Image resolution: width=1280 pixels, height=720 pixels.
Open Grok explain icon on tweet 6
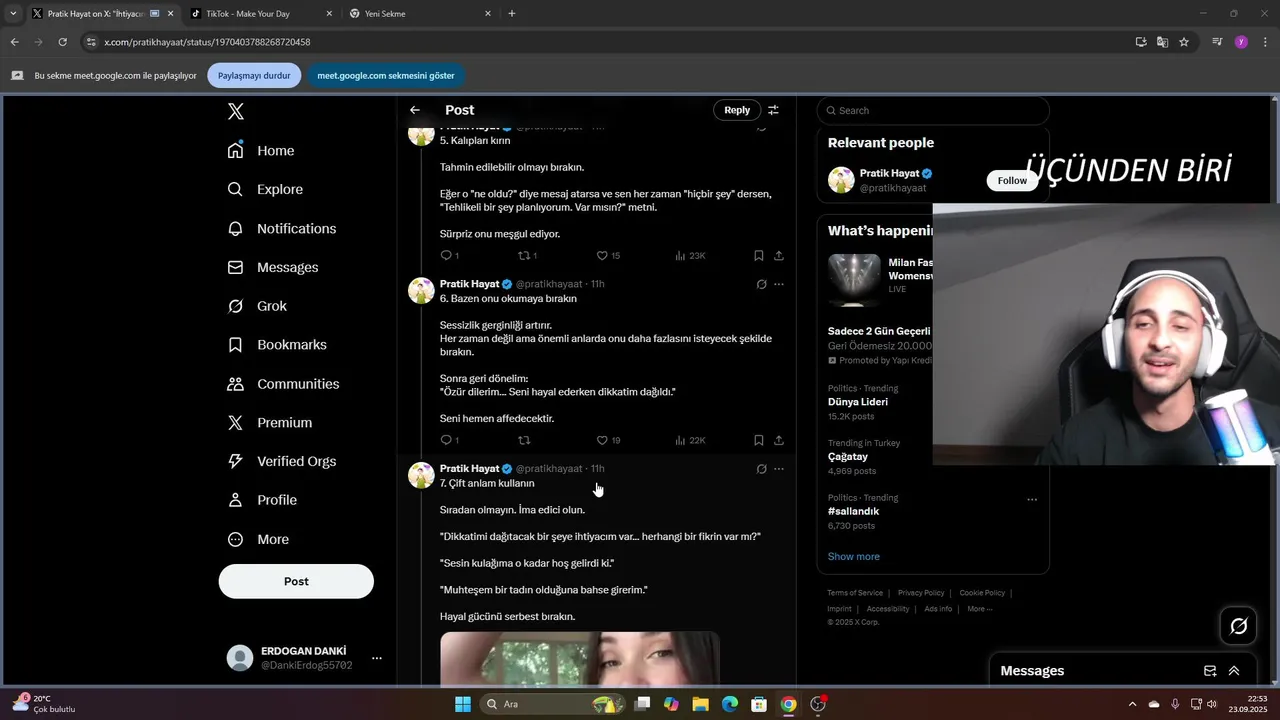point(761,284)
